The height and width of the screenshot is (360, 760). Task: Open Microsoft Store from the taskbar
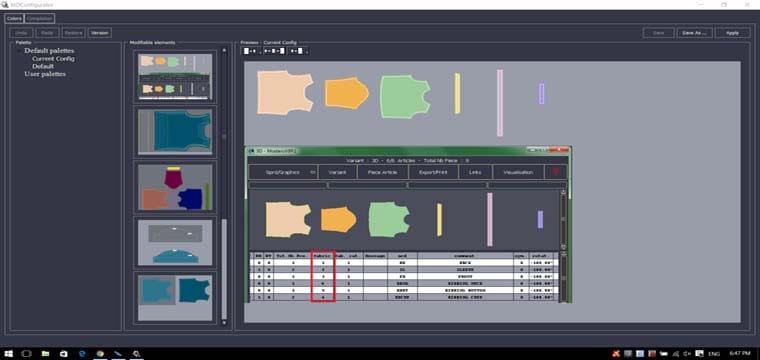coord(63,354)
